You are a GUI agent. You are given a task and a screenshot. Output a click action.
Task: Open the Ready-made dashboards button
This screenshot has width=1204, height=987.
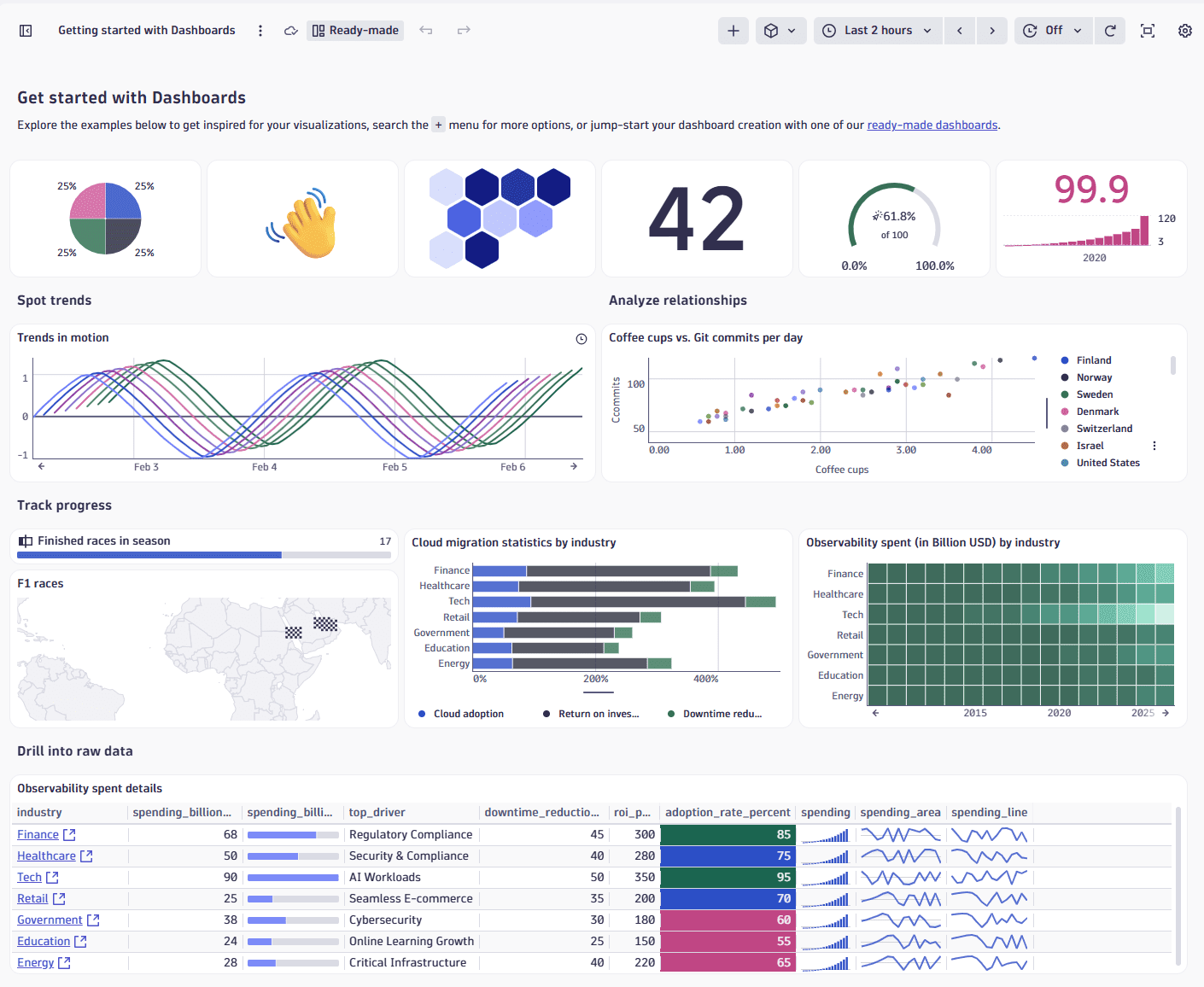pyautogui.click(x=355, y=31)
